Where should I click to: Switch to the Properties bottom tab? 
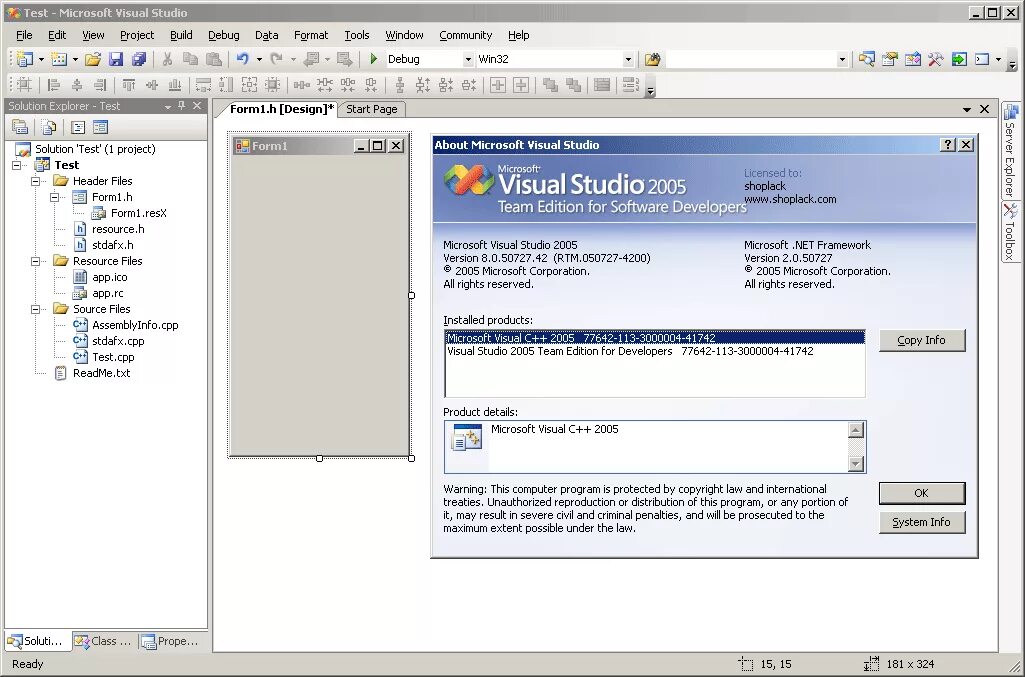[x=171, y=641]
